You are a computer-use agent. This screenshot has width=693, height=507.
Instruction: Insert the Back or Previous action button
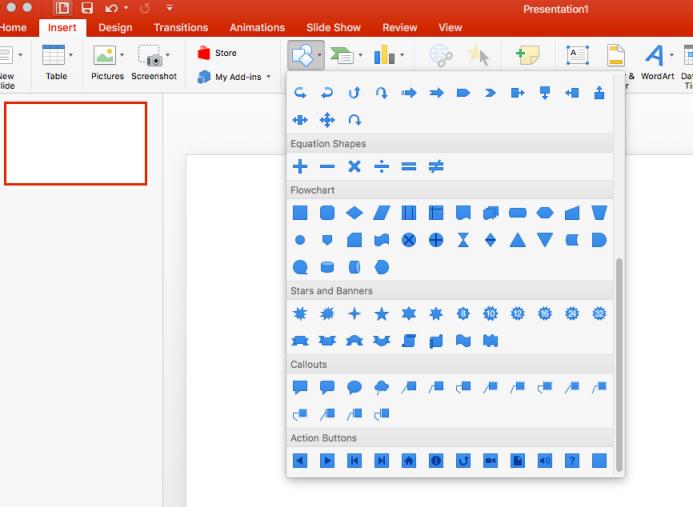pos(300,461)
